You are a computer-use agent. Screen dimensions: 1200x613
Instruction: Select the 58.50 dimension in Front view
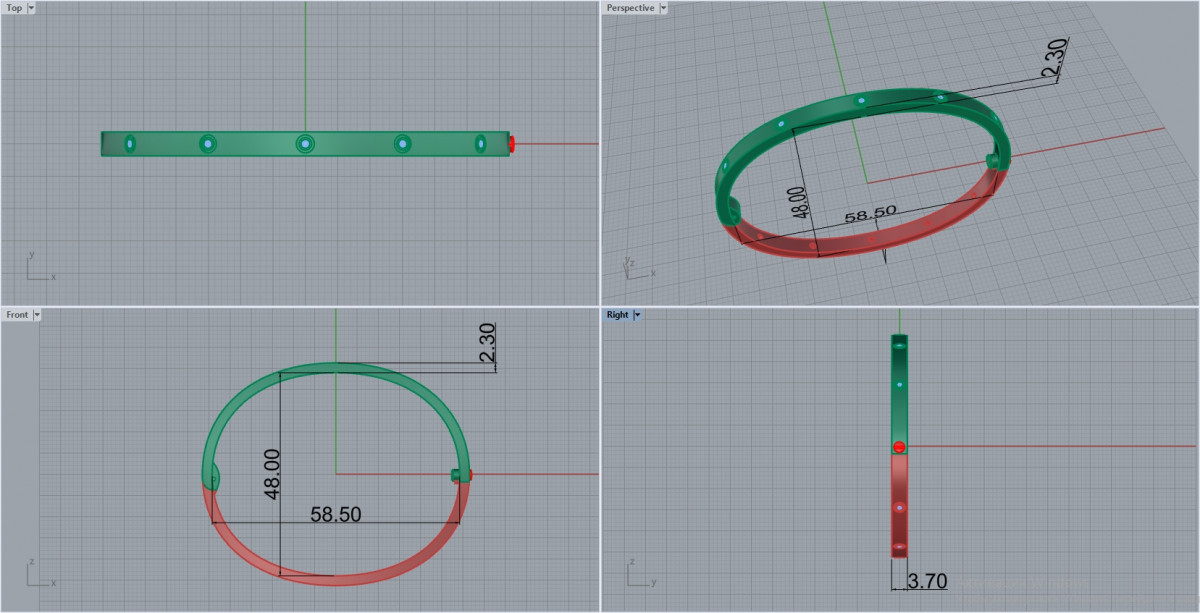pos(336,514)
